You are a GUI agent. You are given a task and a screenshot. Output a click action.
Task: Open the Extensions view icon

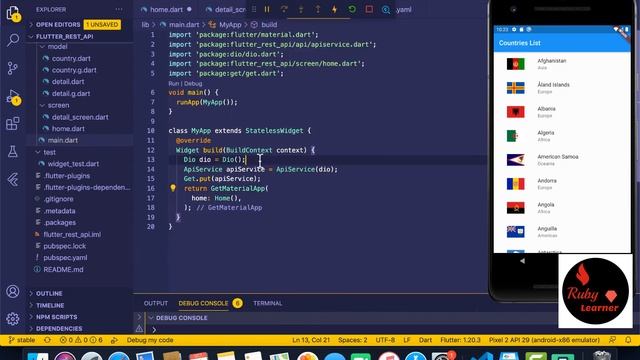click(x=13, y=123)
